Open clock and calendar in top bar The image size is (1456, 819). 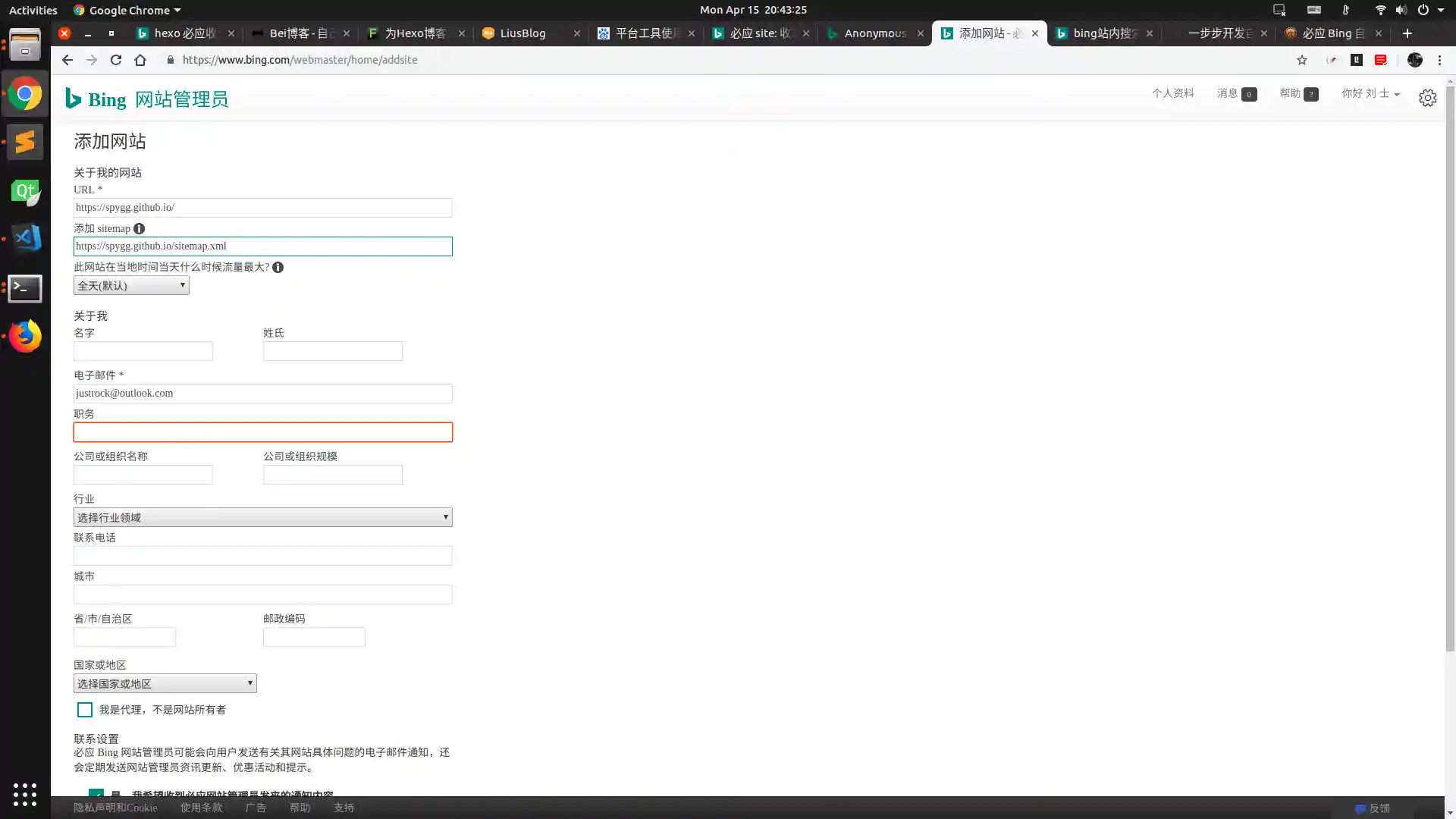coord(753,10)
